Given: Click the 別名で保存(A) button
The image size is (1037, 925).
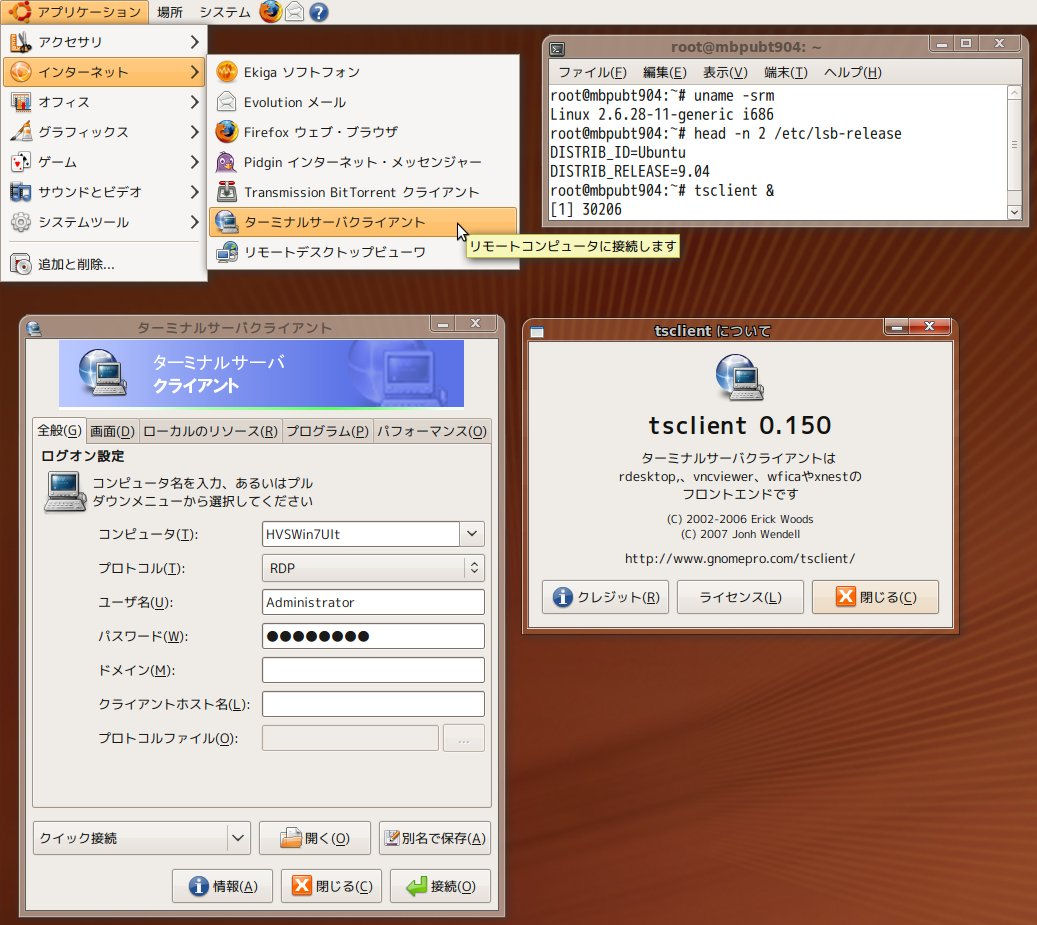Looking at the screenshot, I should click(435, 838).
